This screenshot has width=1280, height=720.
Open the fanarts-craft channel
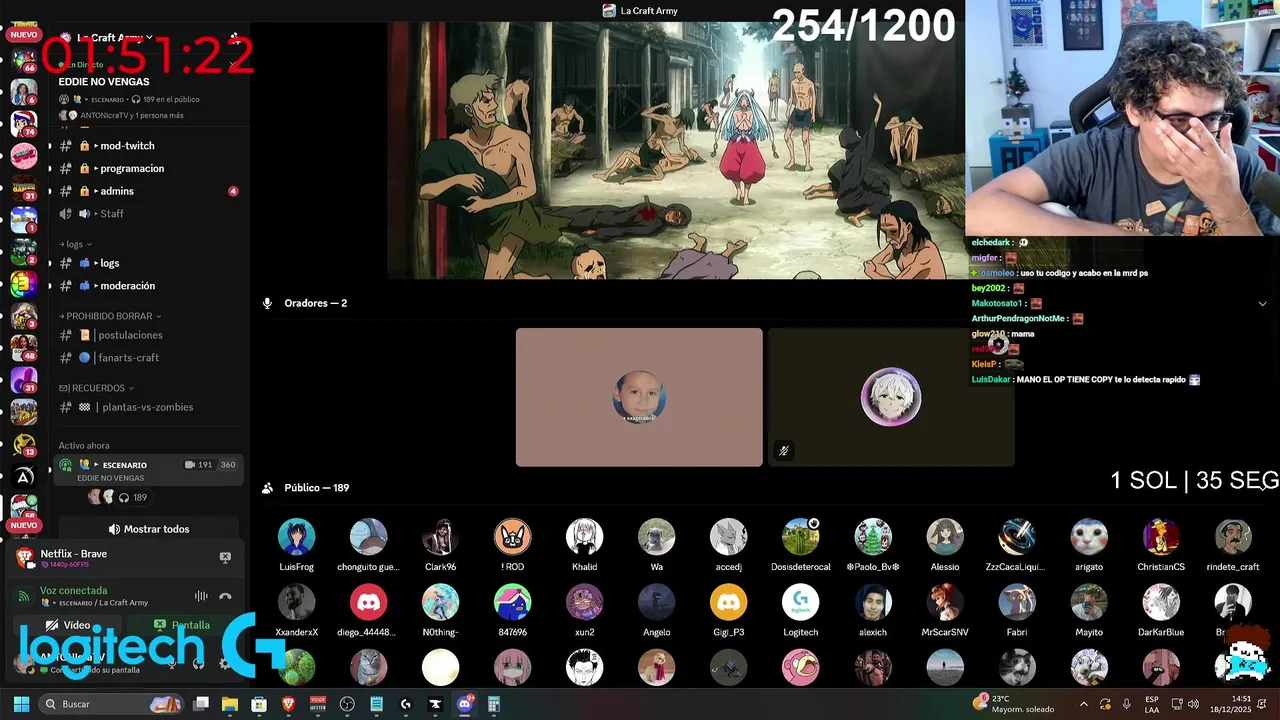point(147,358)
